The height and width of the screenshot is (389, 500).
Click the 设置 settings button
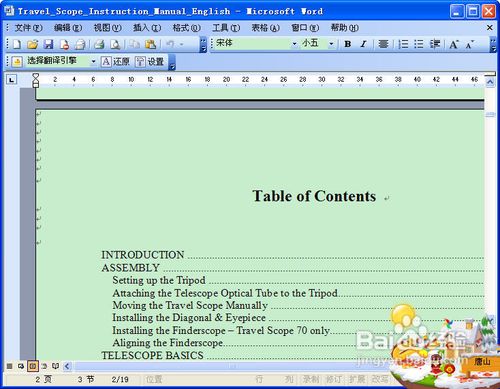tap(149, 62)
